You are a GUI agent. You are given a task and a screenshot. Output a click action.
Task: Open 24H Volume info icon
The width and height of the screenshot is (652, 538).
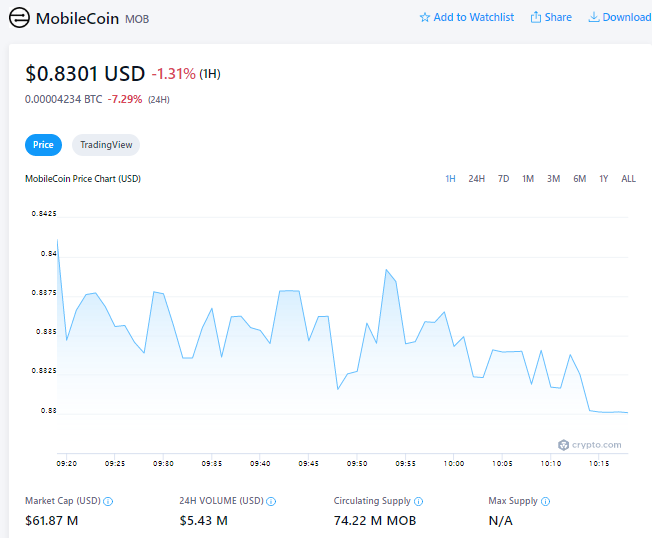click(271, 501)
